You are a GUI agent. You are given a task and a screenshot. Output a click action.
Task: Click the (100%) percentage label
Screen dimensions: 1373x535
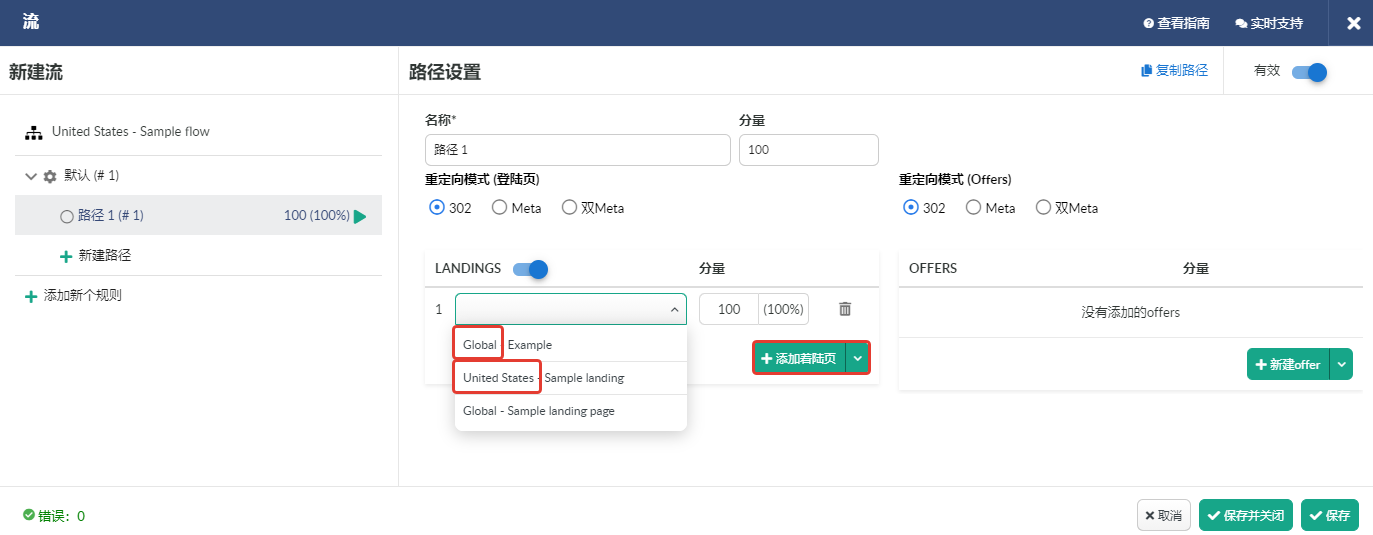783,309
